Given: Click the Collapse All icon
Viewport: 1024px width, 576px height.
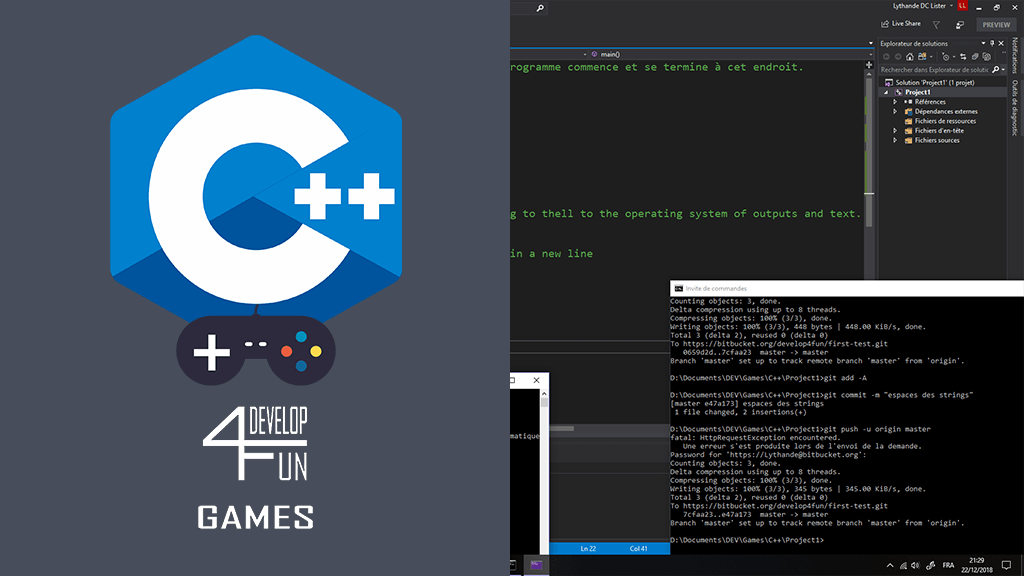Looking at the screenshot, I should click(x=975, y=57).
